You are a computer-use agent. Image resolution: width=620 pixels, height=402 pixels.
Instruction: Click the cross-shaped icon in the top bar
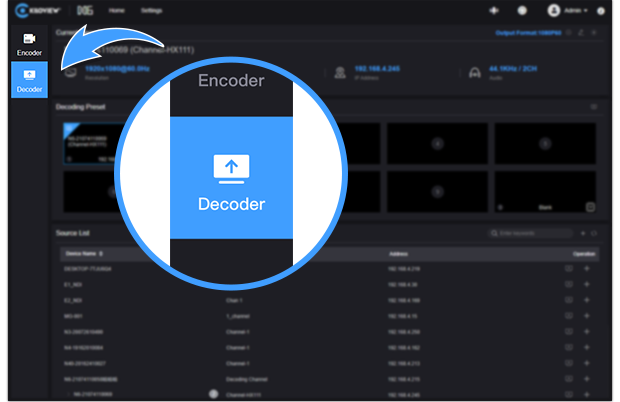[494, 11]
